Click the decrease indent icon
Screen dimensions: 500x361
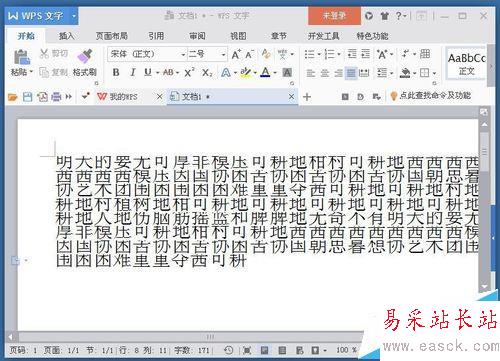tap(352, 54)
